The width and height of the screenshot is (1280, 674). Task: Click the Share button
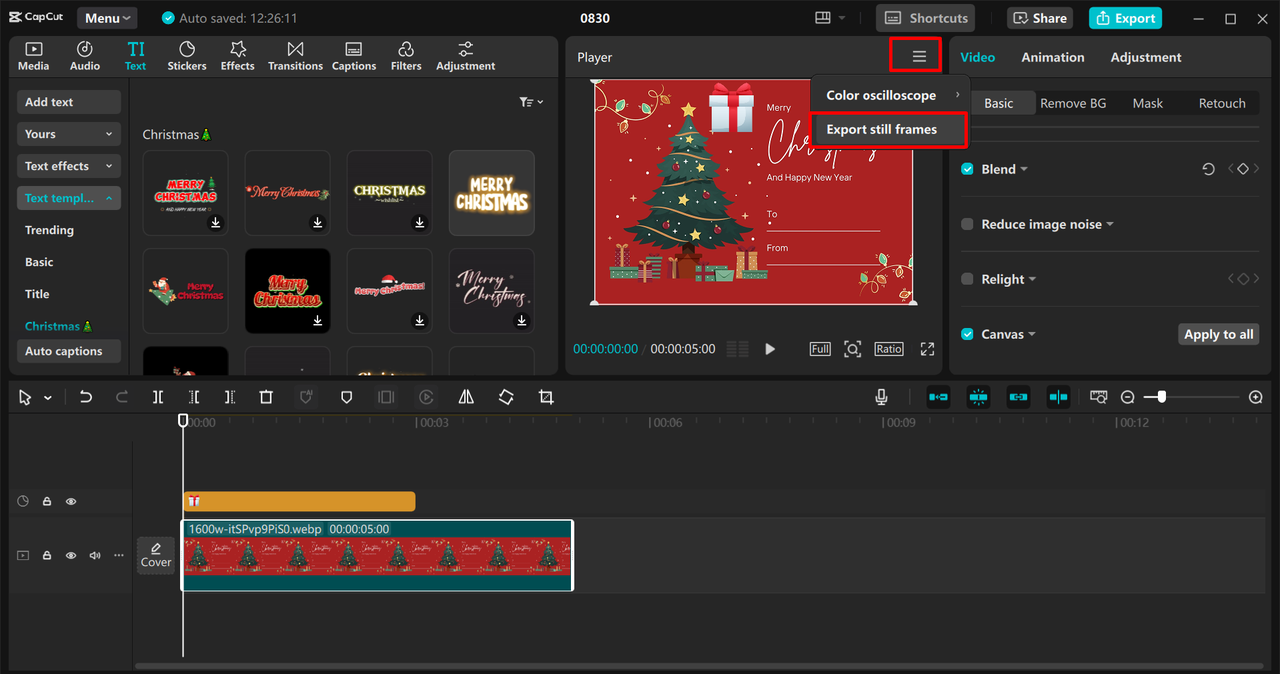tap(1039, 18)
